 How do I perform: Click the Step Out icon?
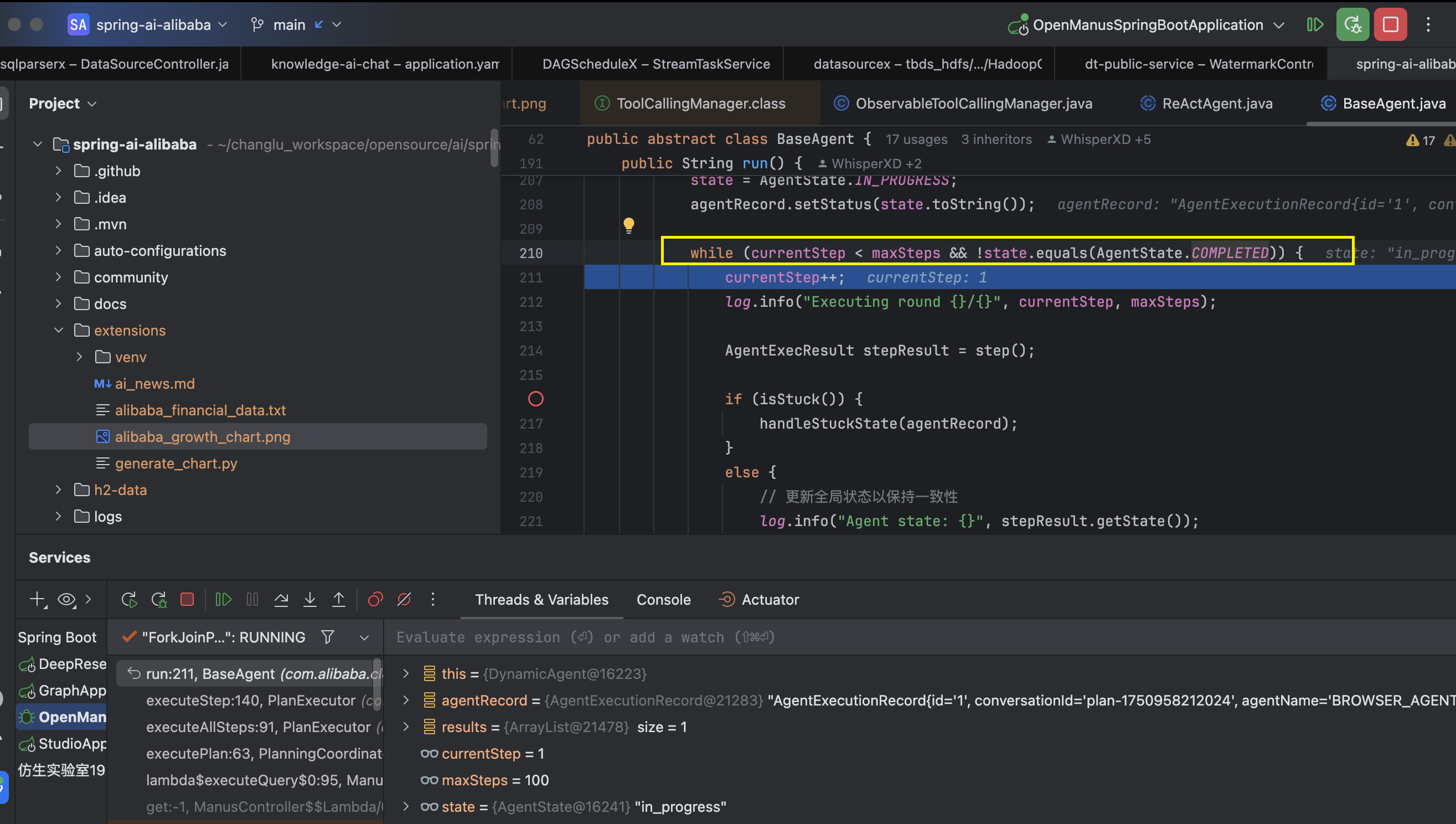pos(339,599)
